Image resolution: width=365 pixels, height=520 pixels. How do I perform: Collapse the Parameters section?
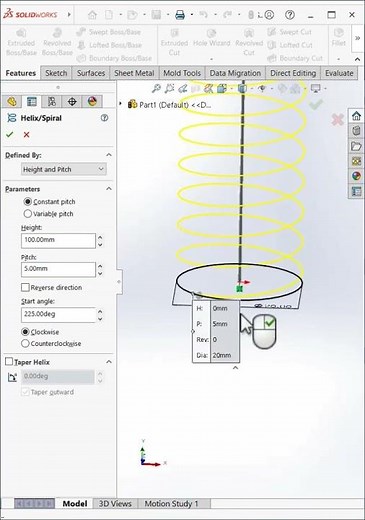pos(109,189)
